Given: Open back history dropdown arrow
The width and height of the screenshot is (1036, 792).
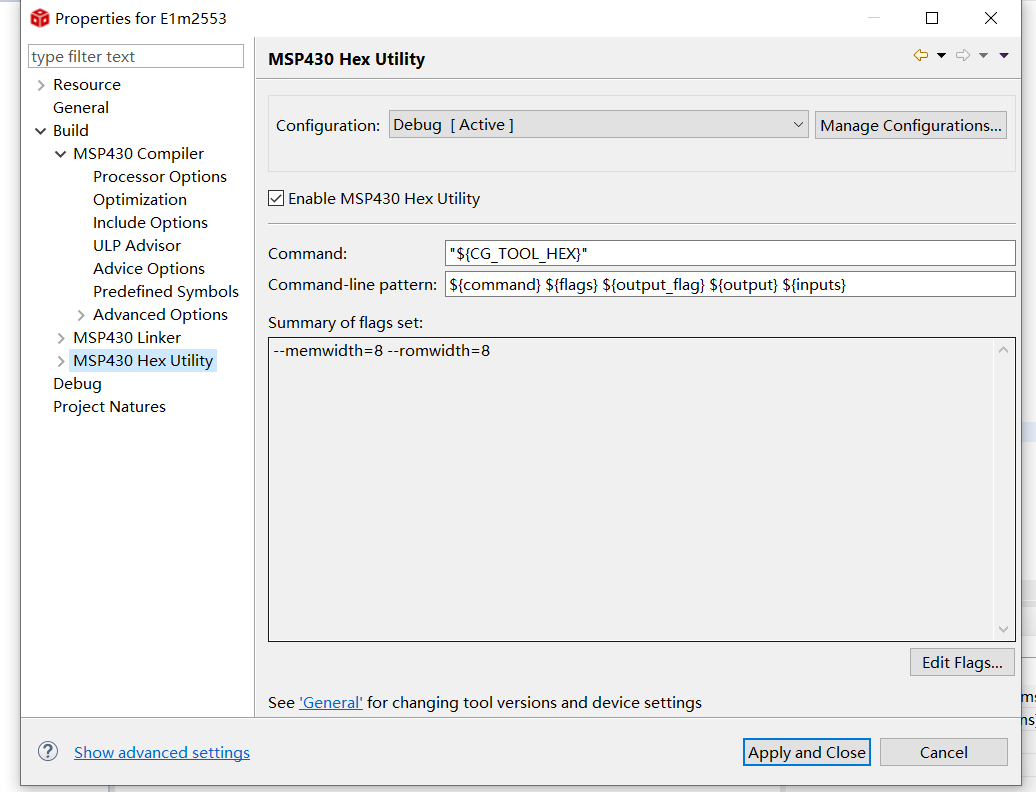Looking at the screenshot, I should click(x=941, y=55).
